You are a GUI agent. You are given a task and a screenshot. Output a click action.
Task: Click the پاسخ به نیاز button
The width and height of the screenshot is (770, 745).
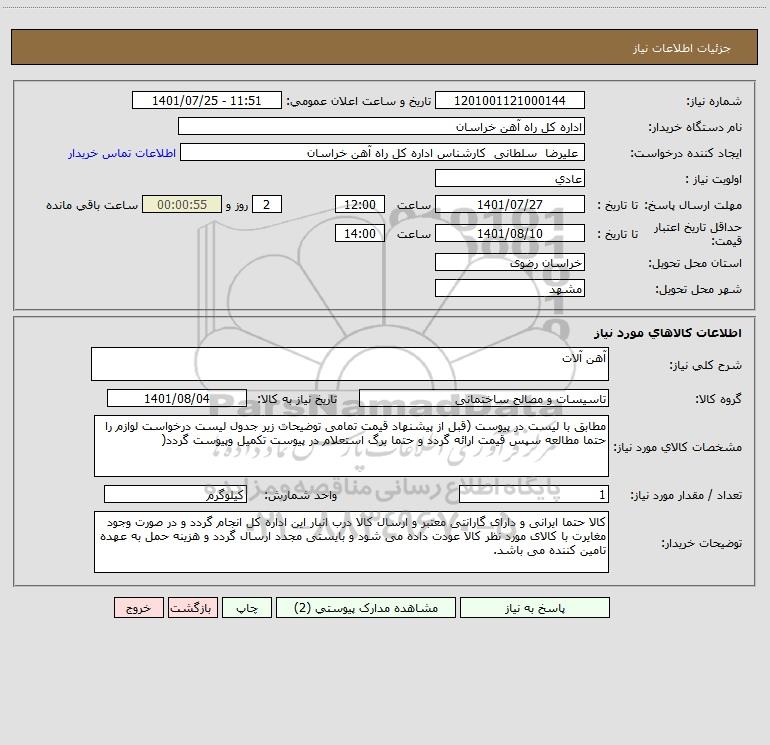534,607
